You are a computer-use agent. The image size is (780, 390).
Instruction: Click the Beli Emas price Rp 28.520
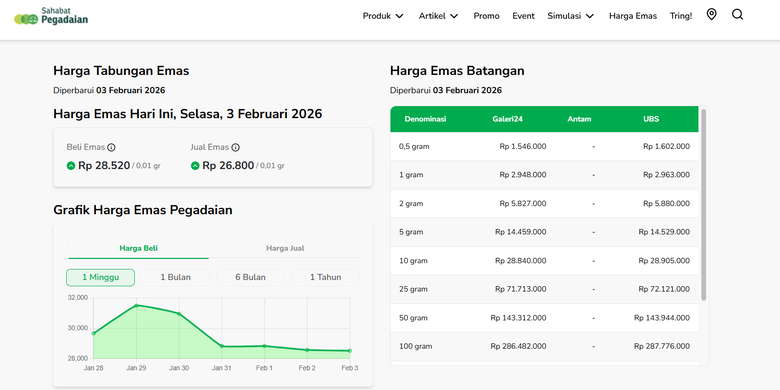[x=104, y=166]
